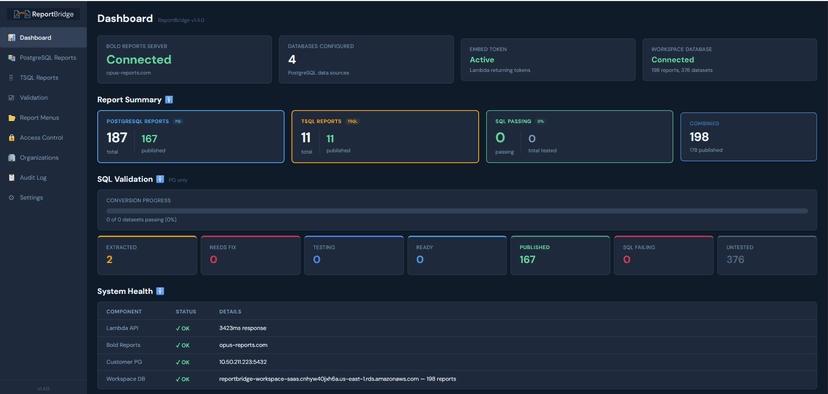Click the PG badge on PostgreSQL Reports

pyautogui.click(x=178, y=121)
